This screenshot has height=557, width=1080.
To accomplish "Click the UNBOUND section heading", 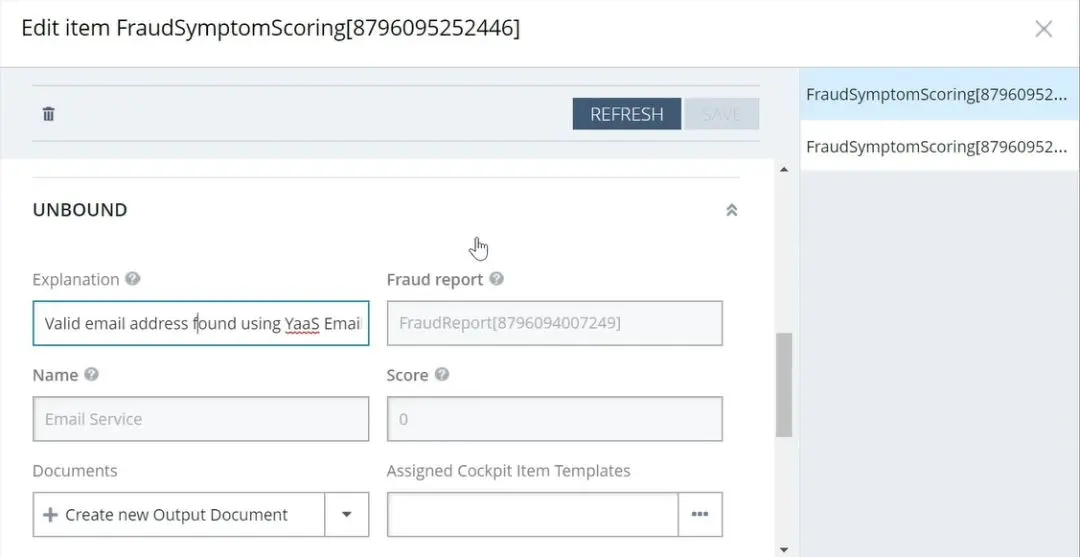I will click(x=80, y=210).
